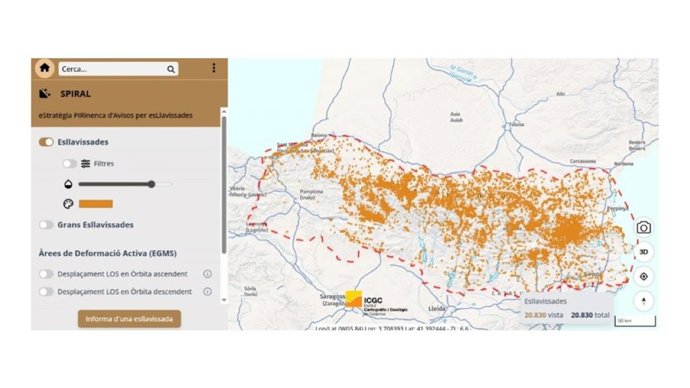Switch map to 3D view

pyautogui.click(x=644, y=252)
